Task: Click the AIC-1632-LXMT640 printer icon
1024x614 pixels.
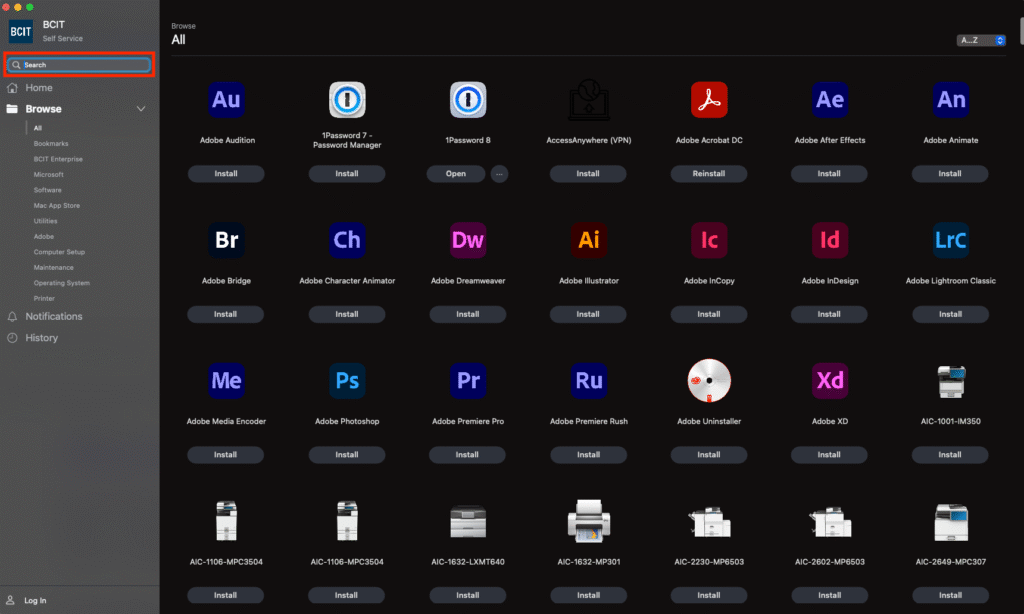Action: coord(468,521)
